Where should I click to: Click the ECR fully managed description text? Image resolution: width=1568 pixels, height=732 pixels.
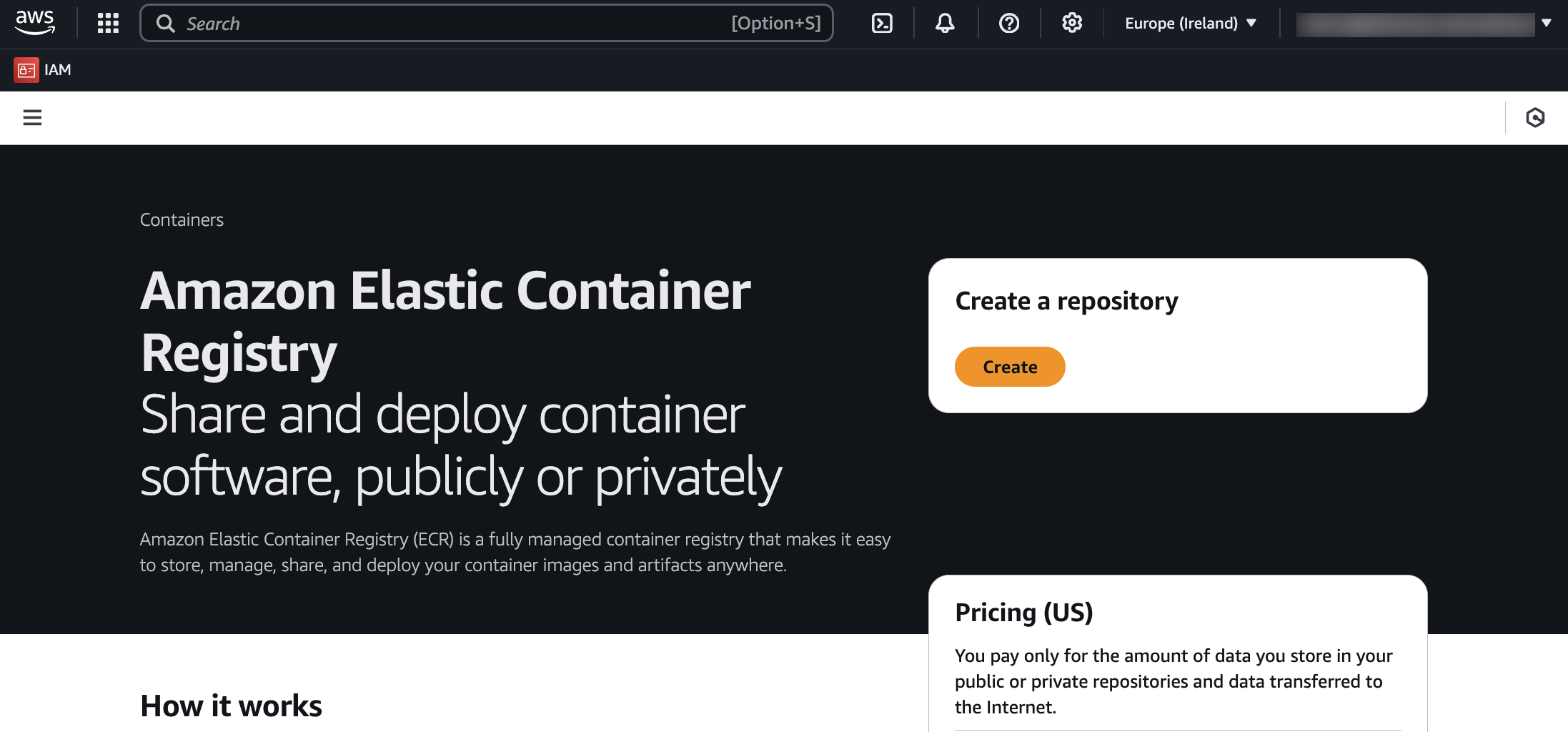(515, 552)
